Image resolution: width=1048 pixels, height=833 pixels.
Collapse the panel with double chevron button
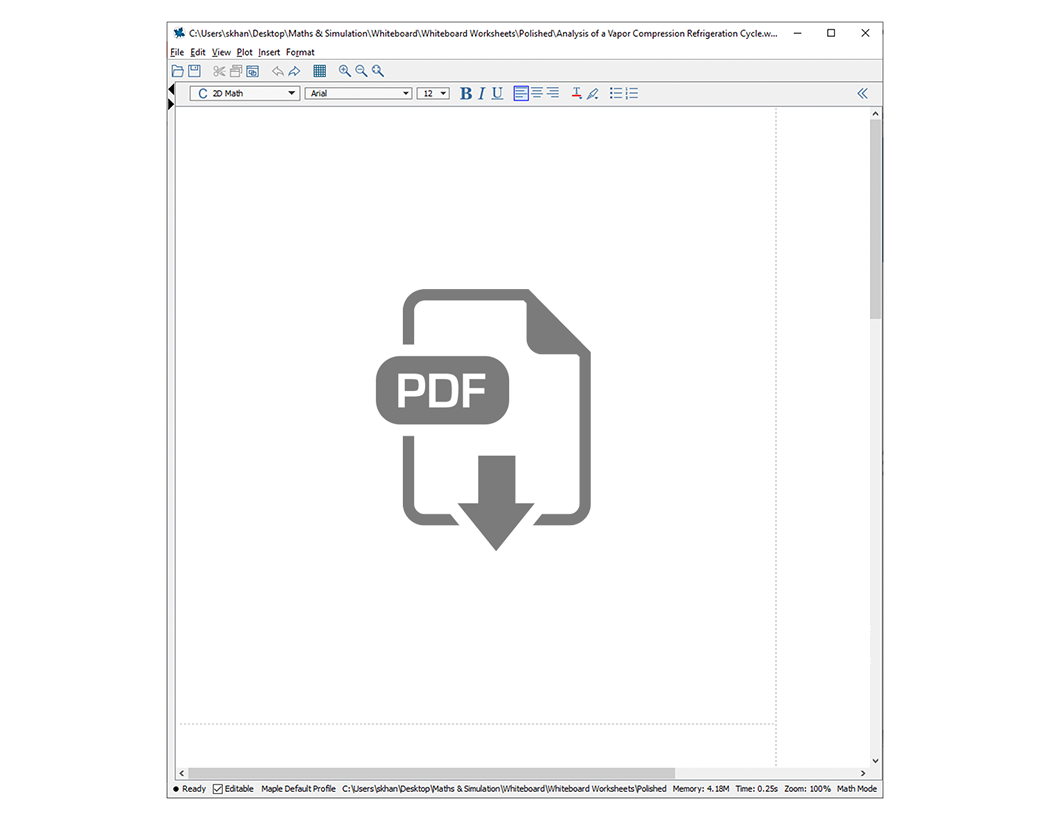click(862, 93)
